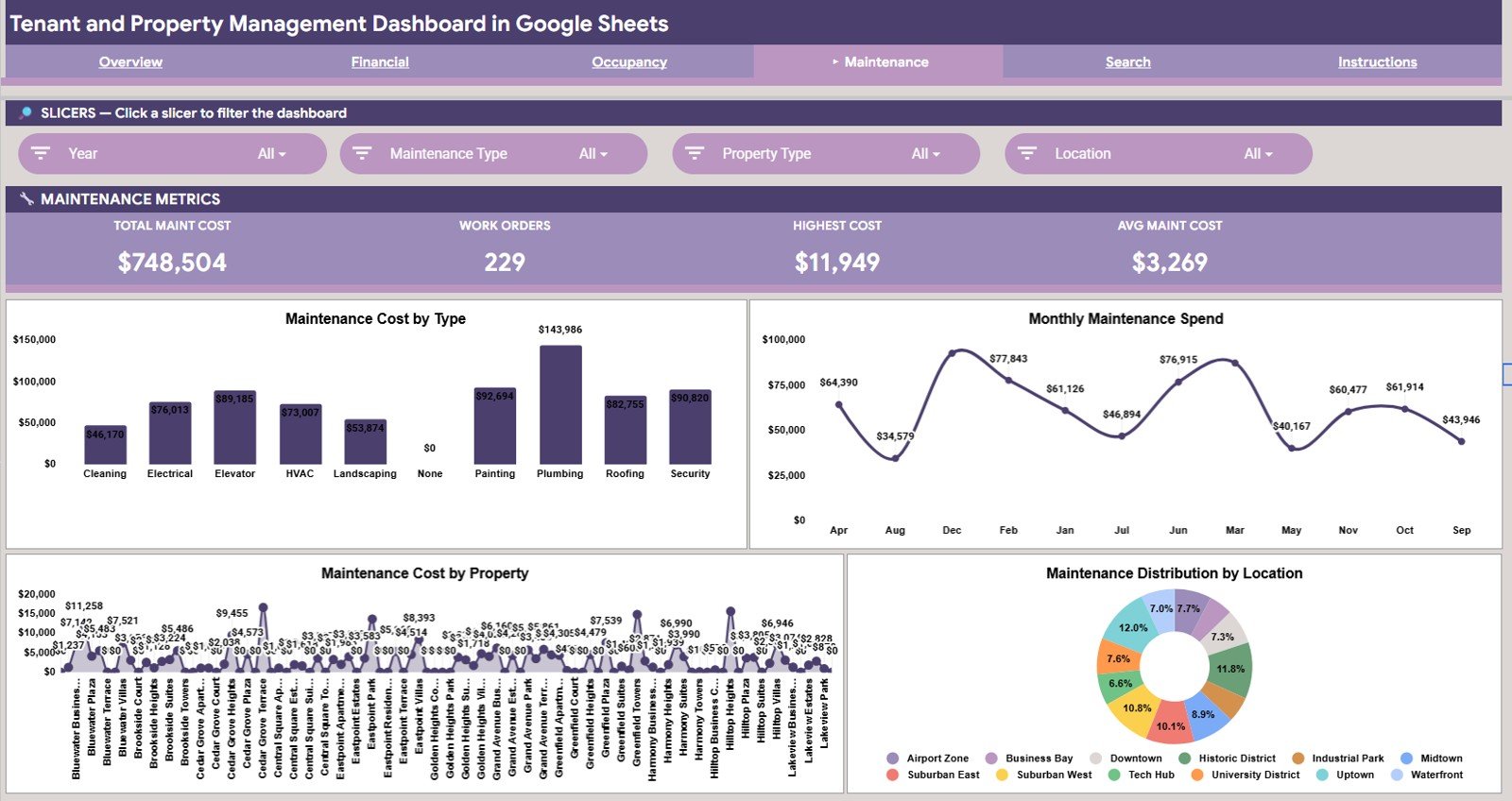Click the Historic District legend swatch
The image size is (1512, 801).
coord(1185,758)
